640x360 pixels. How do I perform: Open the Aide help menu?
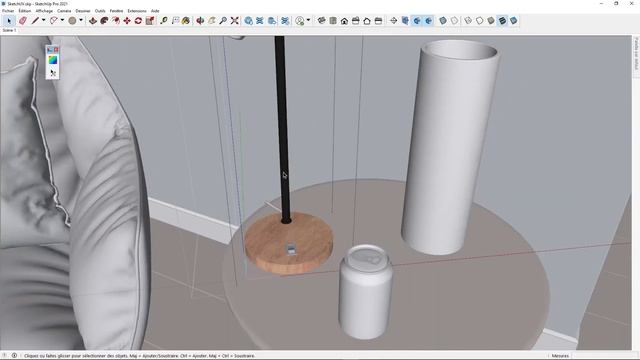pyautogui.click(x=155, y=11)
